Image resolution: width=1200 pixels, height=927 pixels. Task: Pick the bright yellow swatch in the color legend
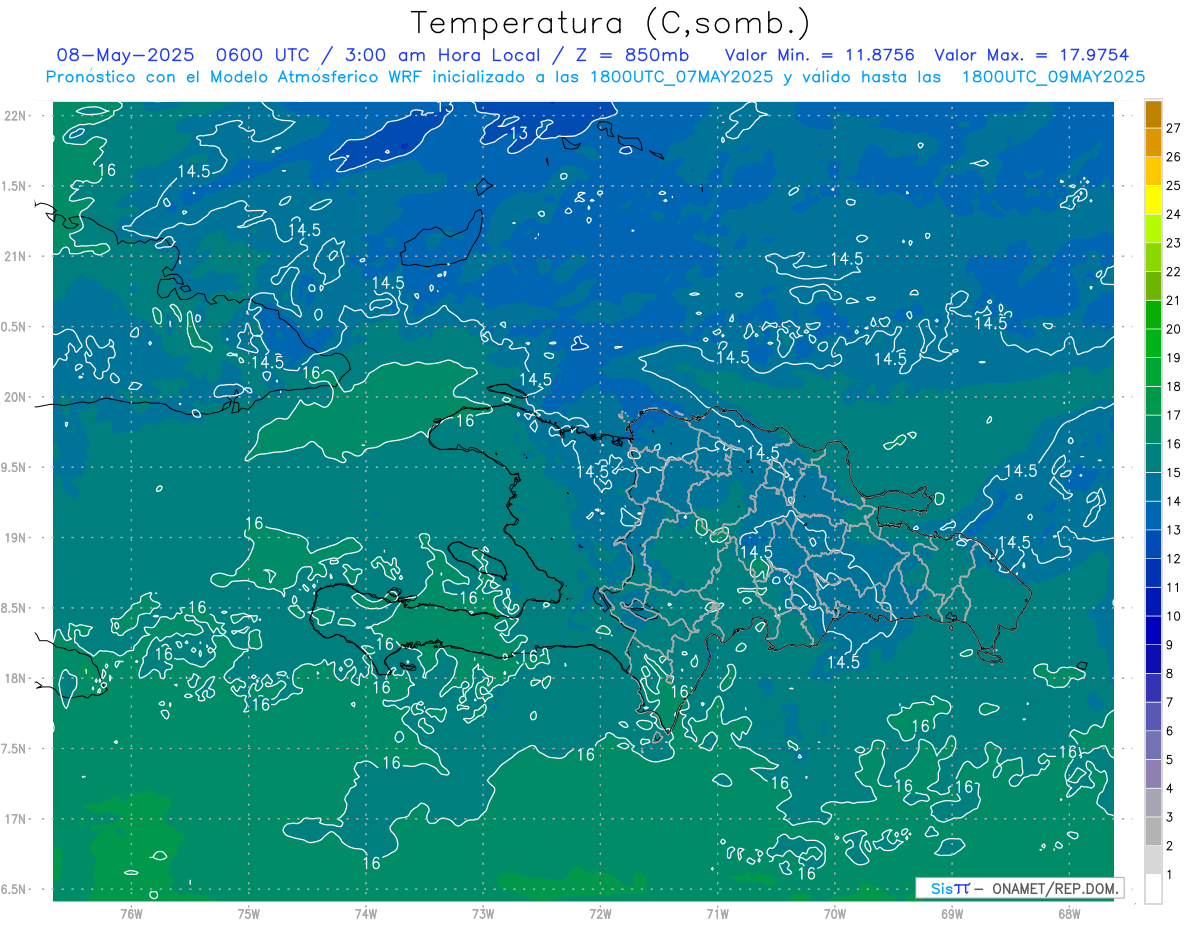tap(1153, 200)
